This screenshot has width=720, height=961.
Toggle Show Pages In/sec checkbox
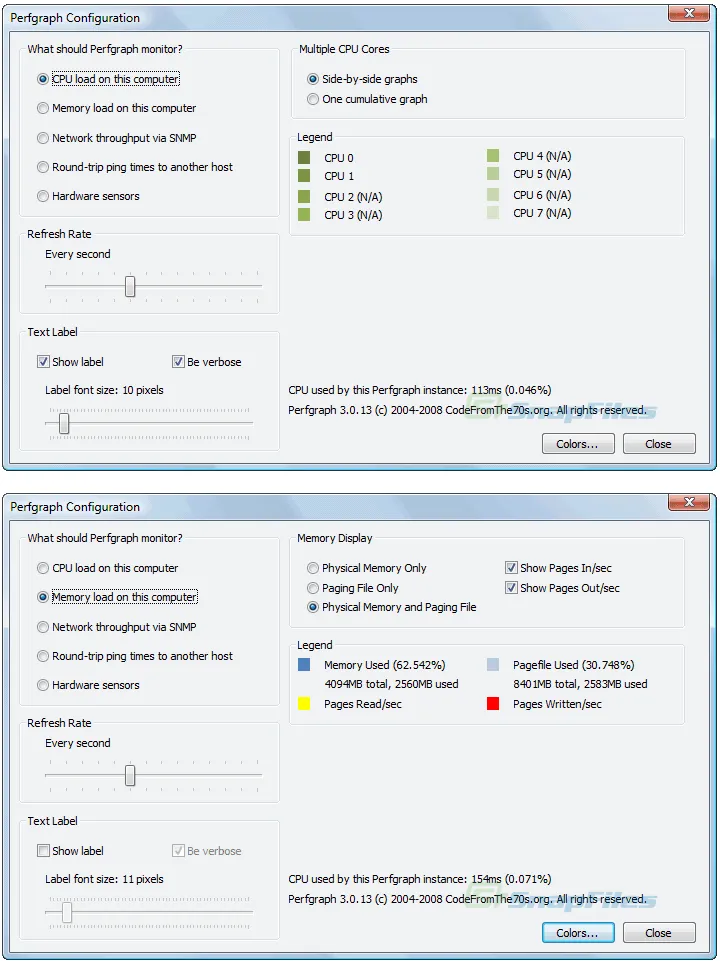click(511, 568)
